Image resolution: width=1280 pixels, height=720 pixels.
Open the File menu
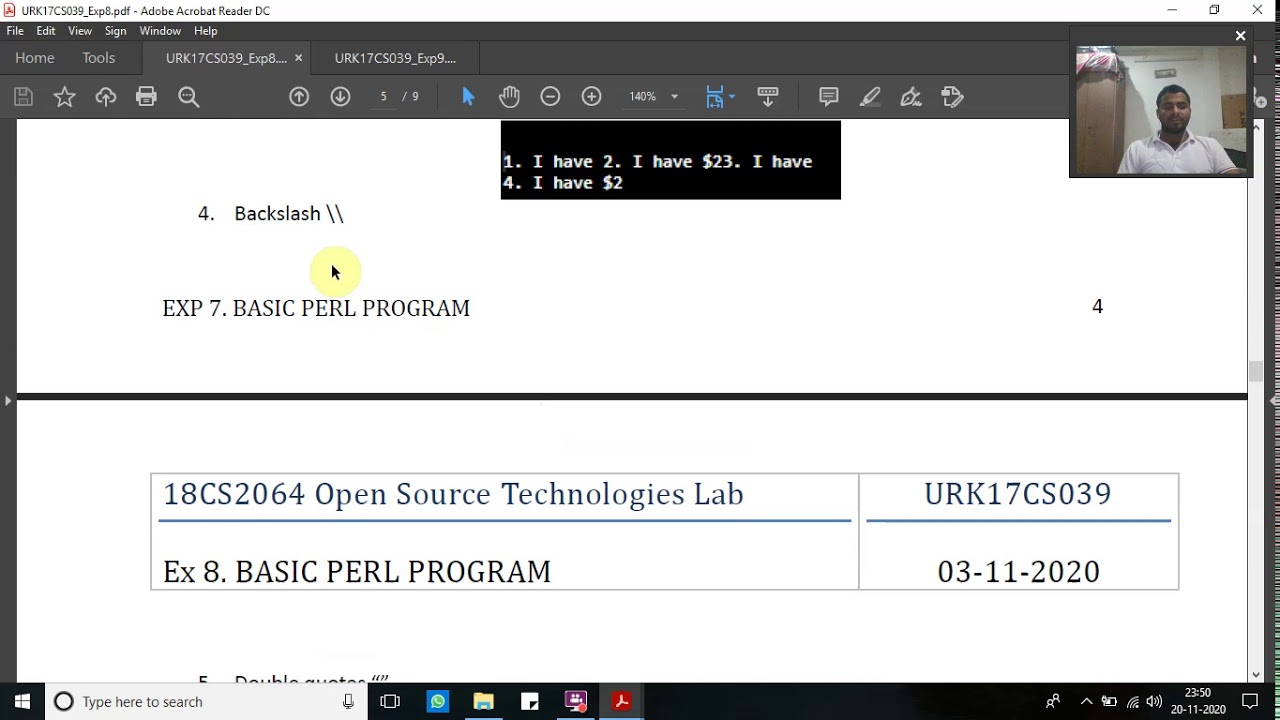pyautogui.click(x=15, y=31)
